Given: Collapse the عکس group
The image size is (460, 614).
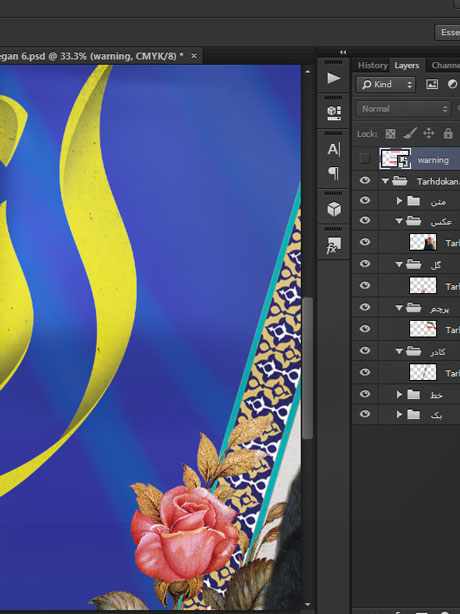Looking at the screenshot, I should (x=399, y=221).
